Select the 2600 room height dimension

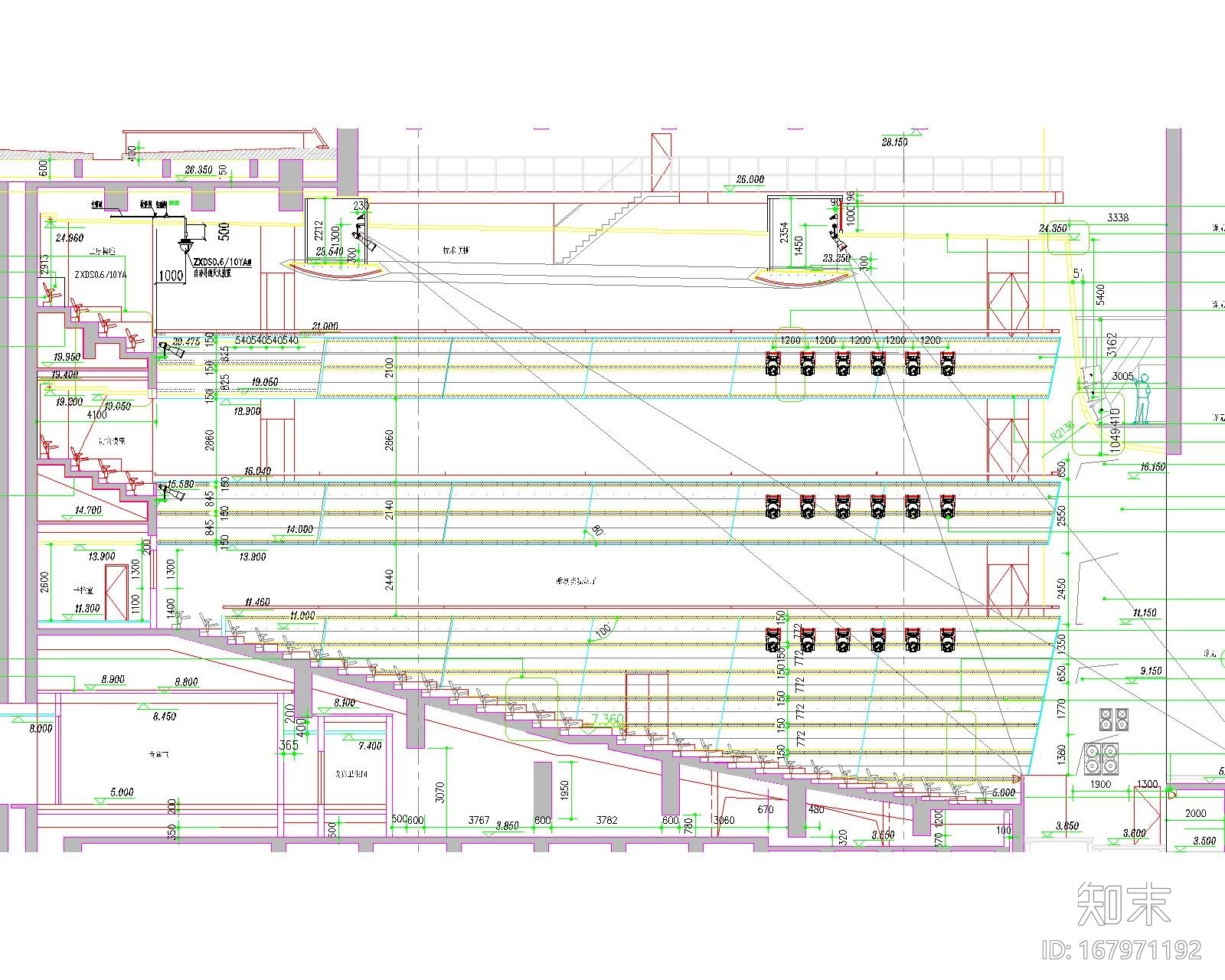tap(44, 582)
